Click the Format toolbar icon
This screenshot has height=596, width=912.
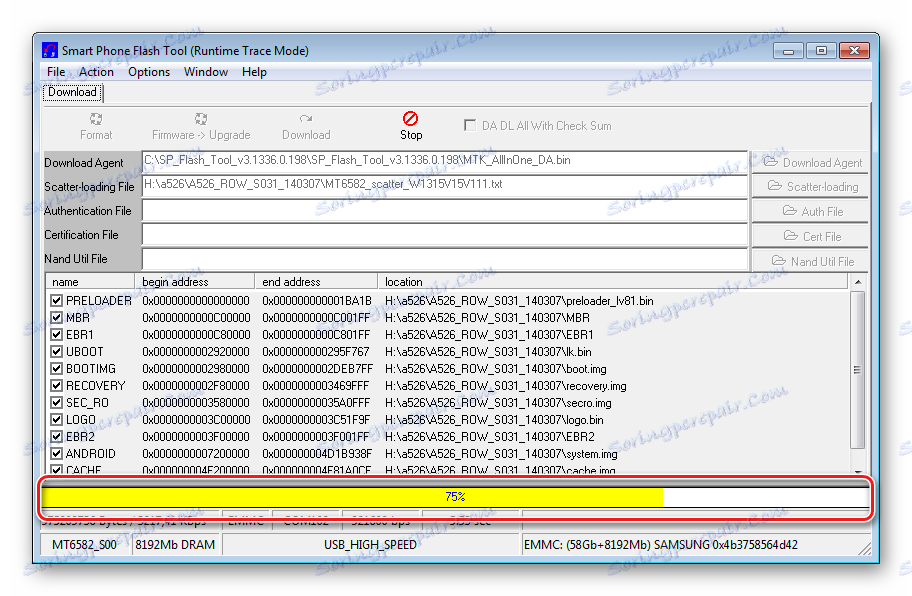click(96, 119)
